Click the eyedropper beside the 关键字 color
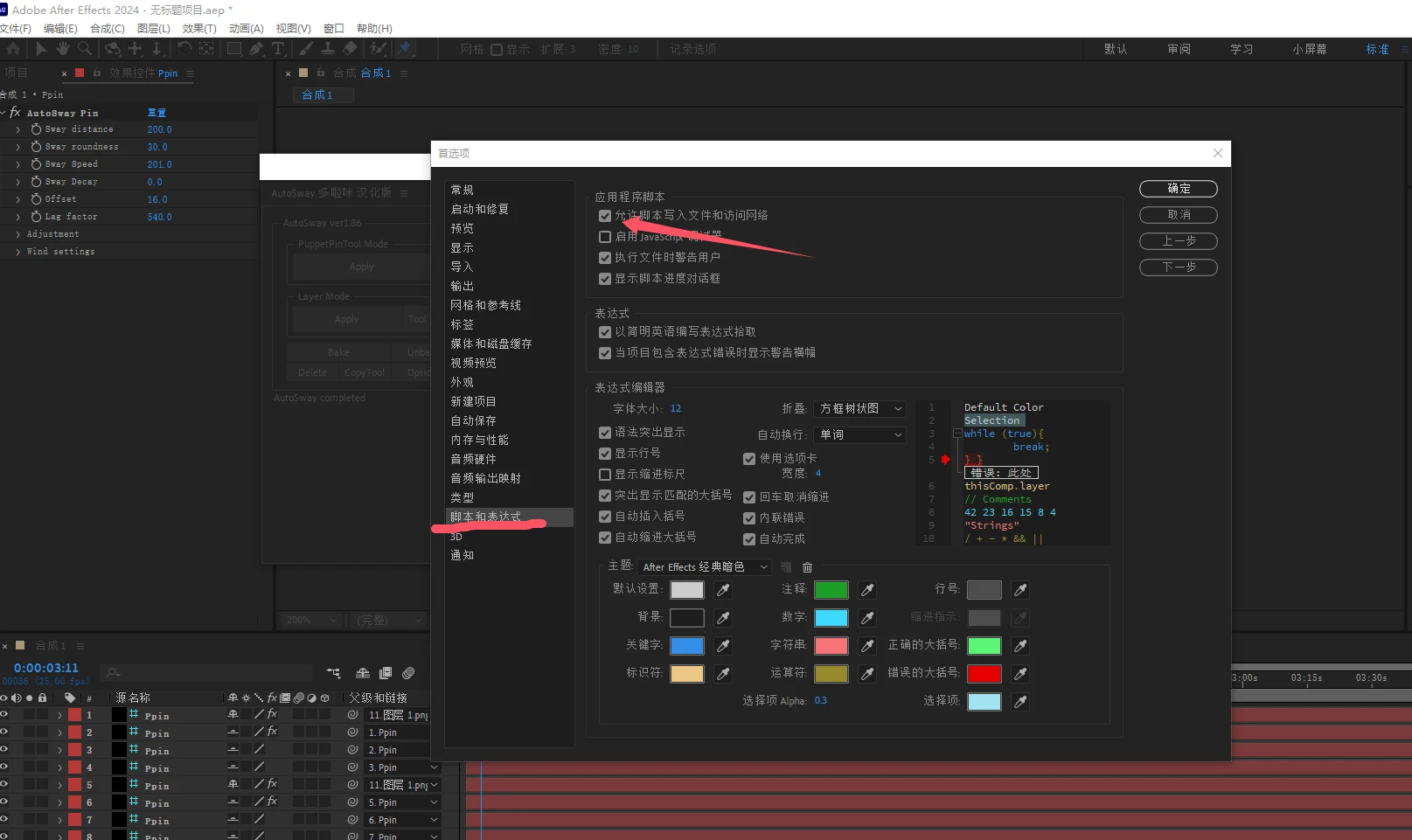Screen dimensions: 1412x840 pyautogui.click(x=723, y=646)
